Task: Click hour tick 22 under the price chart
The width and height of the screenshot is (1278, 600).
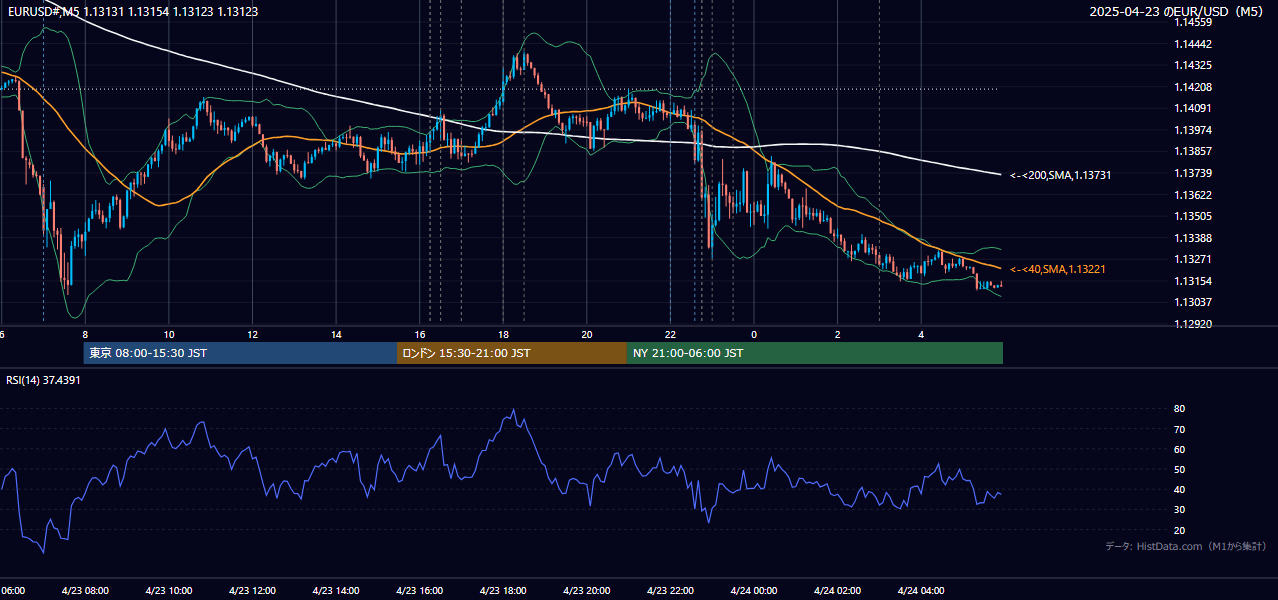Action: (670, 334)
